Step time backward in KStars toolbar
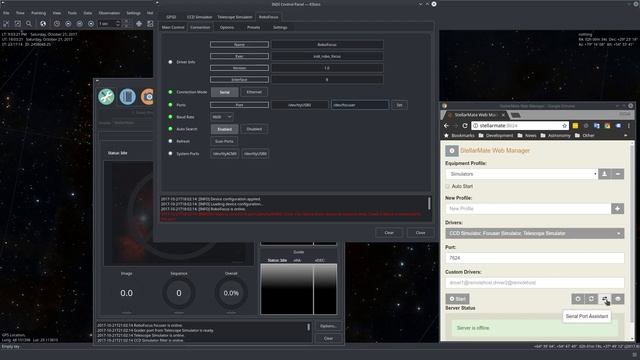The width and height of the screenshot is (640, 360). (x=68, y=24)
